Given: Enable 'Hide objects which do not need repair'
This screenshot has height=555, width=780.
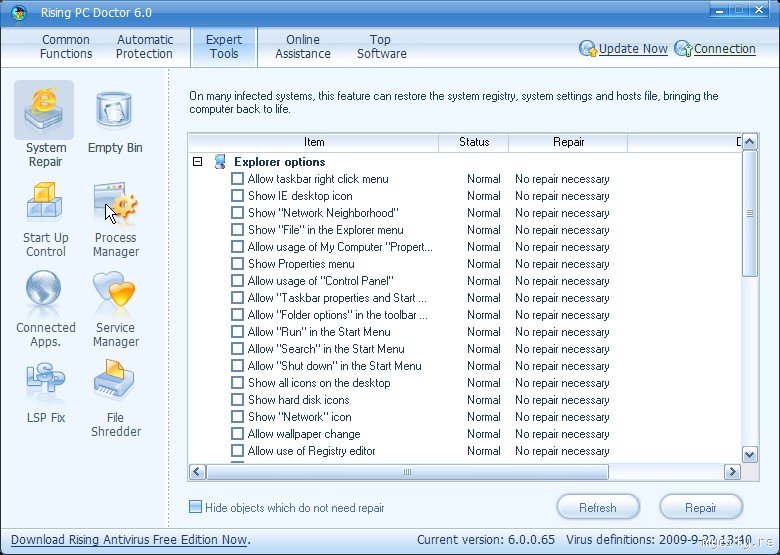Looking at the screenshot, I should (195, 507).
